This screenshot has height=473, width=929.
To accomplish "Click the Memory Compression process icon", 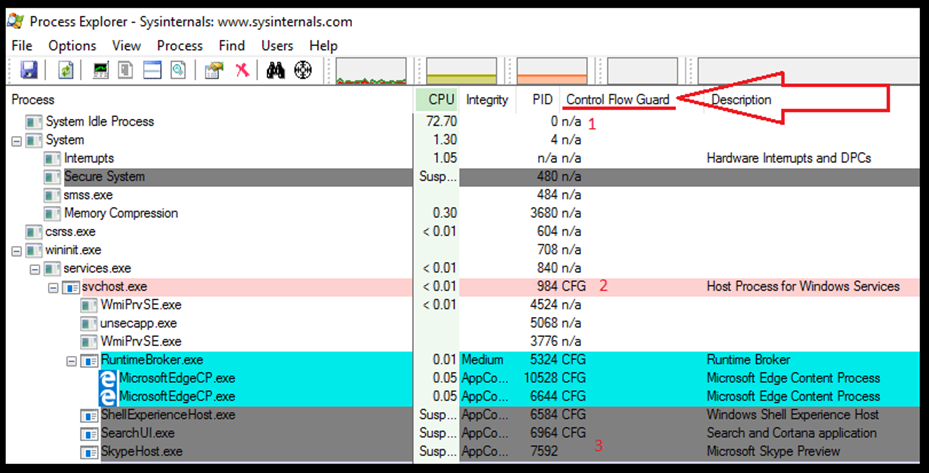I will 52,213.
